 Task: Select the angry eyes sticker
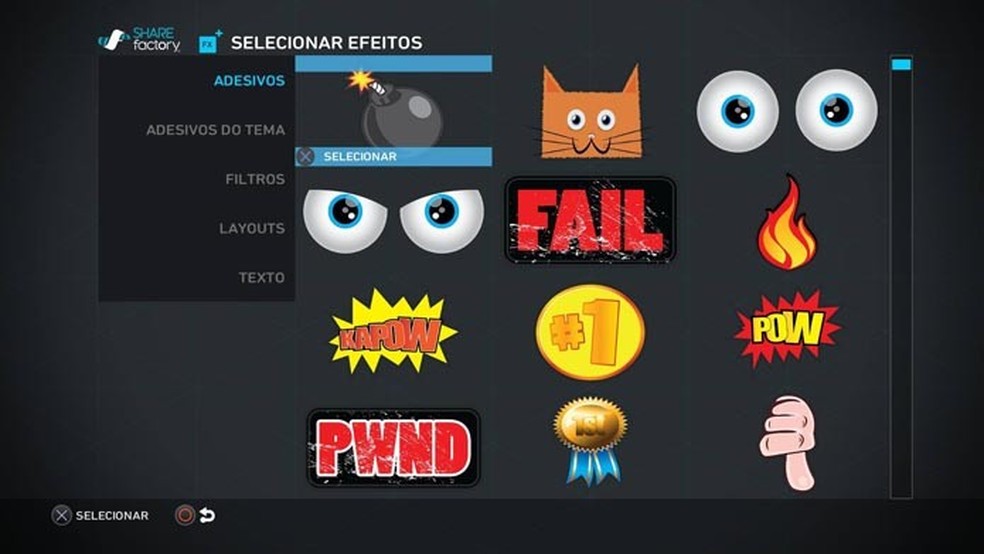tap(393, 220)
